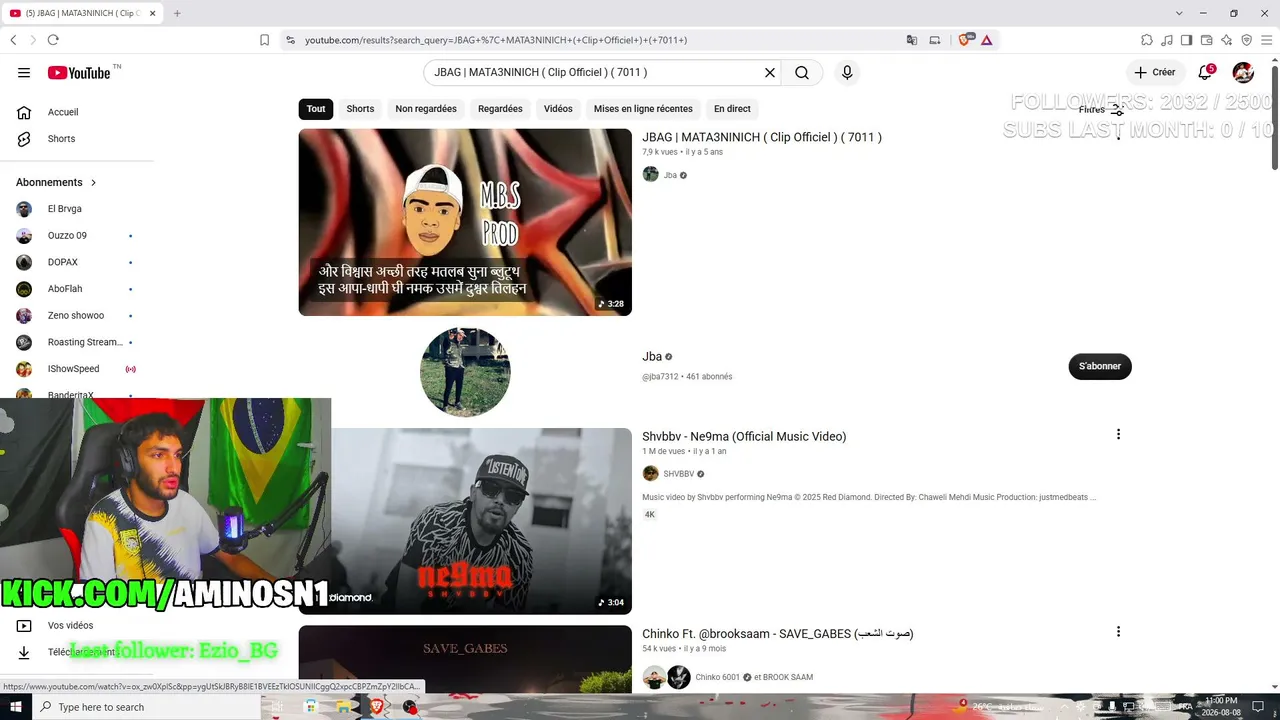The image size is (1280, 720).
Task: Open the Brave VPN shield icon
Action: pyautogui.click(x=1246, y=40)
